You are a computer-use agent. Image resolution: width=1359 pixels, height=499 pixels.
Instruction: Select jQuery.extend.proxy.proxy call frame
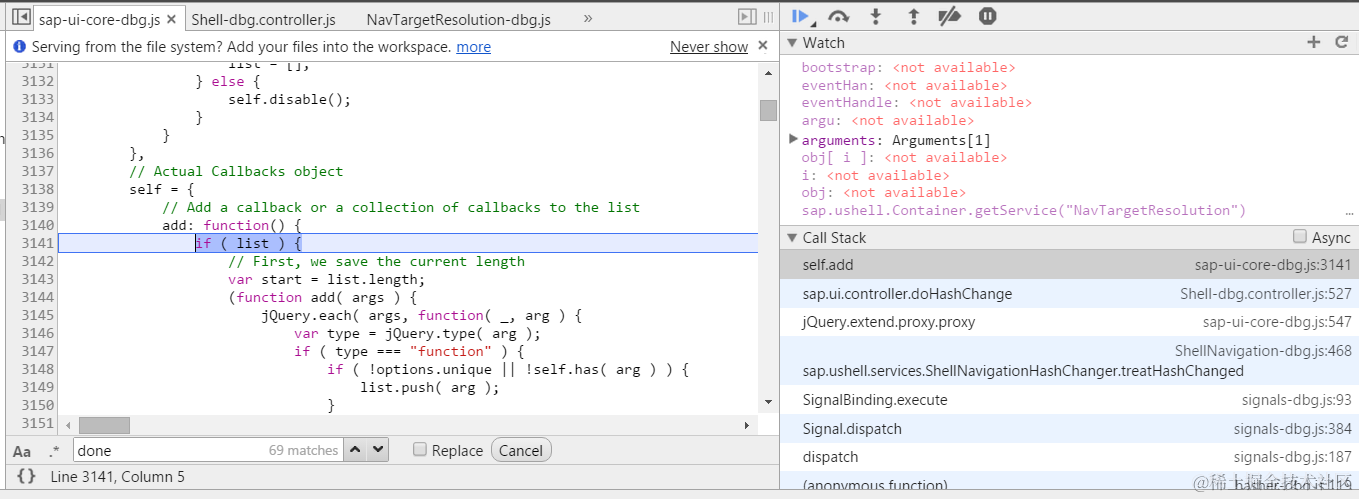[x=1069, y=322]
